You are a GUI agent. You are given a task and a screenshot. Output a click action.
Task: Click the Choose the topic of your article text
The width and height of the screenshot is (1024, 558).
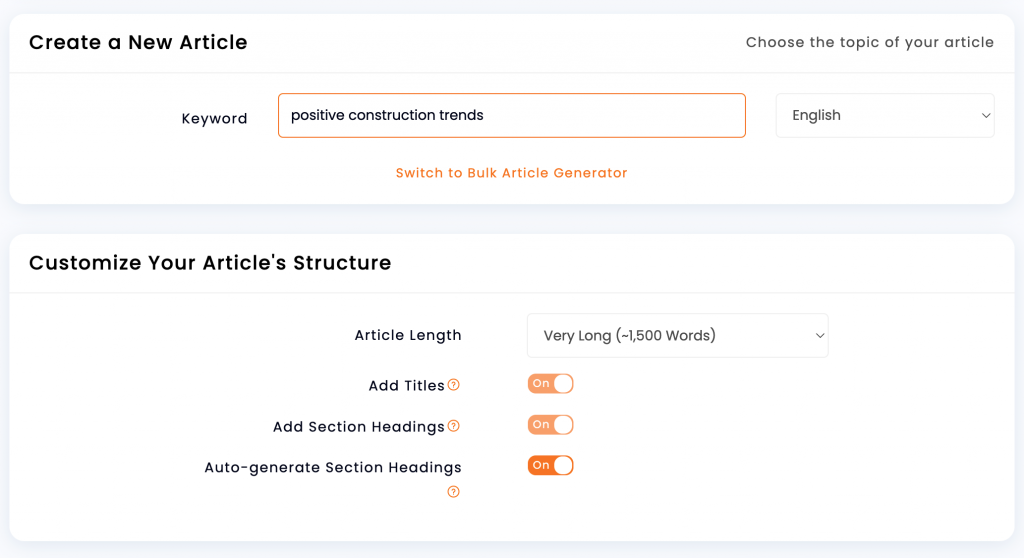coord(870,42)
